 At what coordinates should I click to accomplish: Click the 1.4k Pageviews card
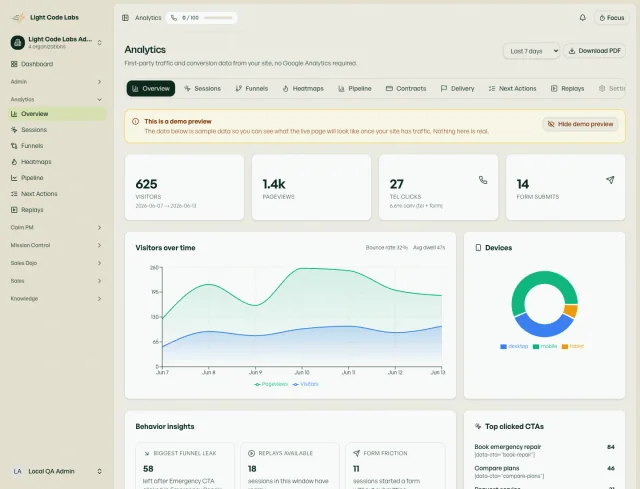click(311, 187)
